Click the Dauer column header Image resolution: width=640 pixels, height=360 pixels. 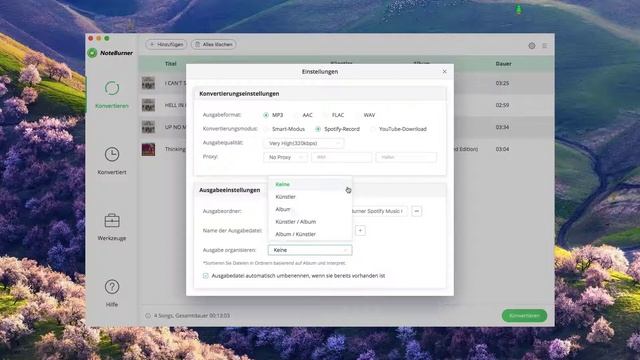(x=503, y=64)
